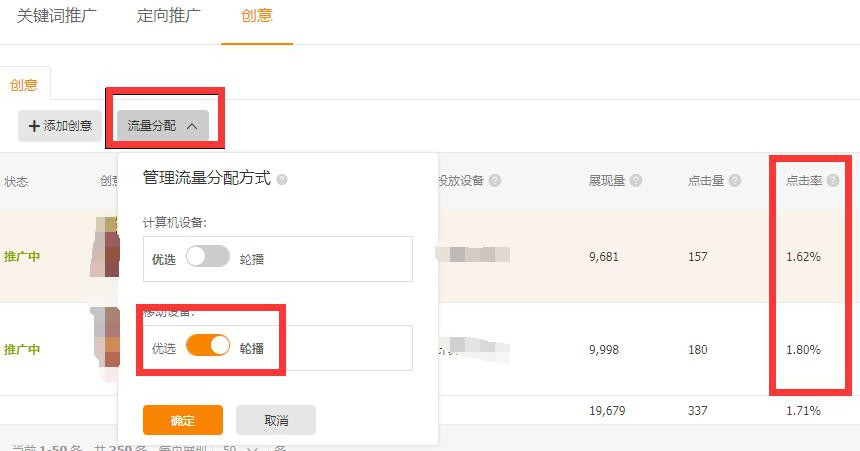The image size is (860, 451).
Task: Click the 取消 button
Action: point(276,420)
